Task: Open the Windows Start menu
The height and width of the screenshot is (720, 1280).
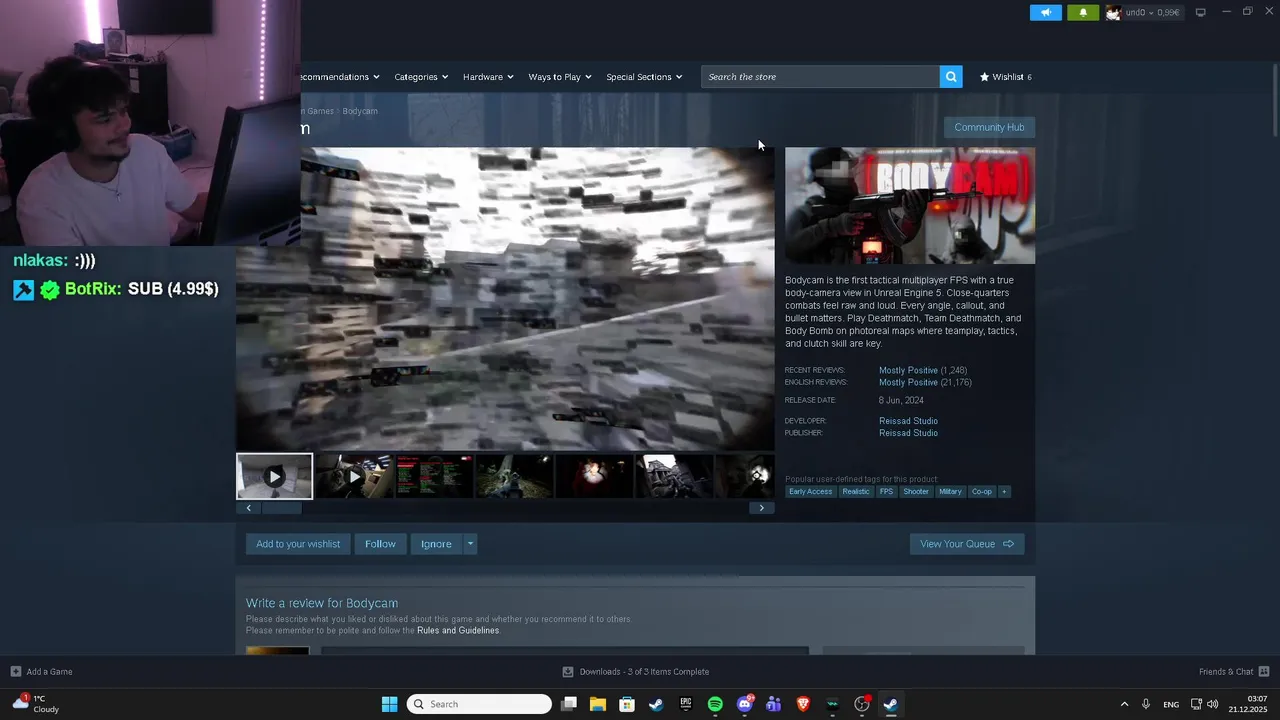Action: pyautogui.click(x=389, y=704)
